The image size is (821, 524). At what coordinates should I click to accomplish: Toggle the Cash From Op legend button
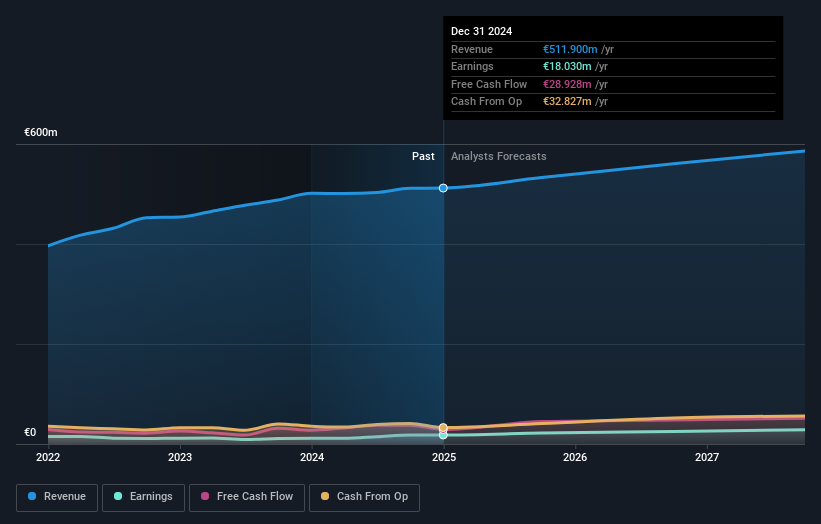pyautogui.click(x=364, y=497)
